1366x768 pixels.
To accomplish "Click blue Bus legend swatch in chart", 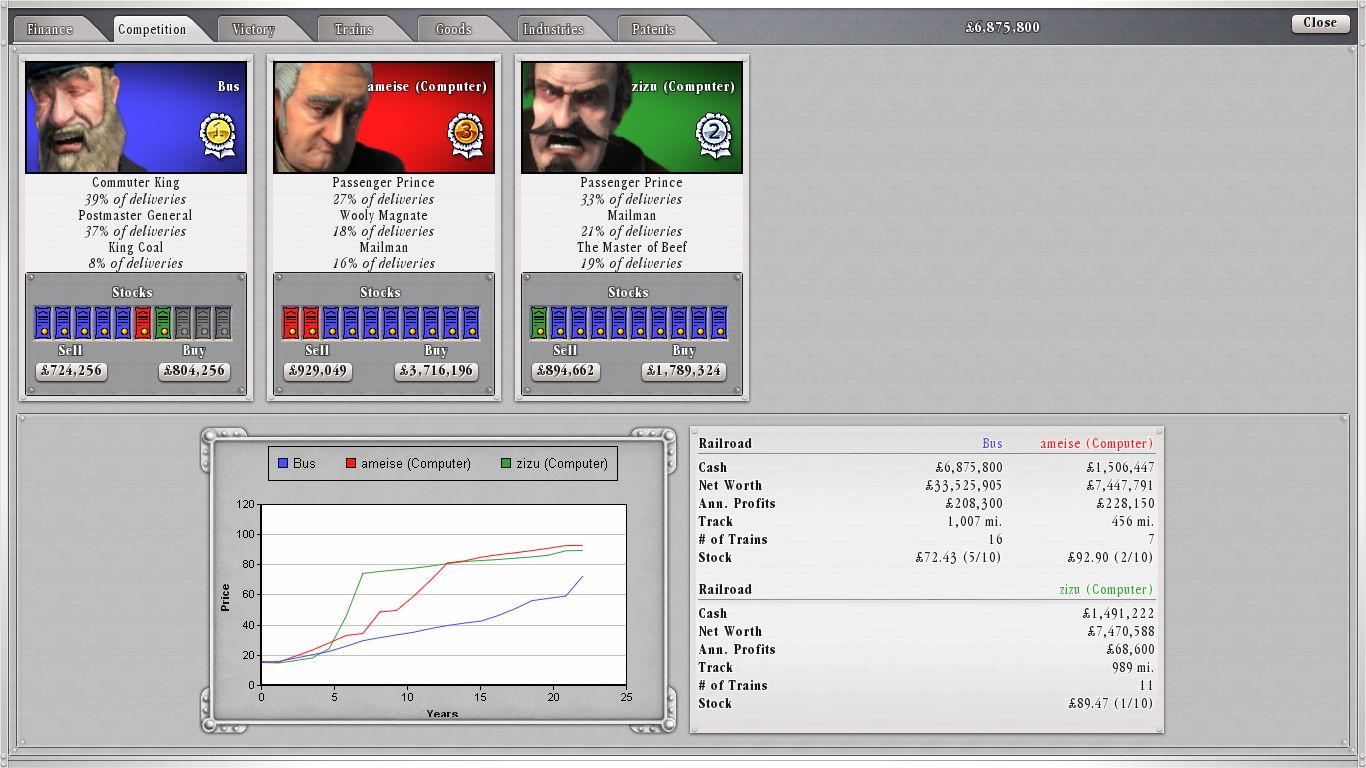I will (283, 464).
